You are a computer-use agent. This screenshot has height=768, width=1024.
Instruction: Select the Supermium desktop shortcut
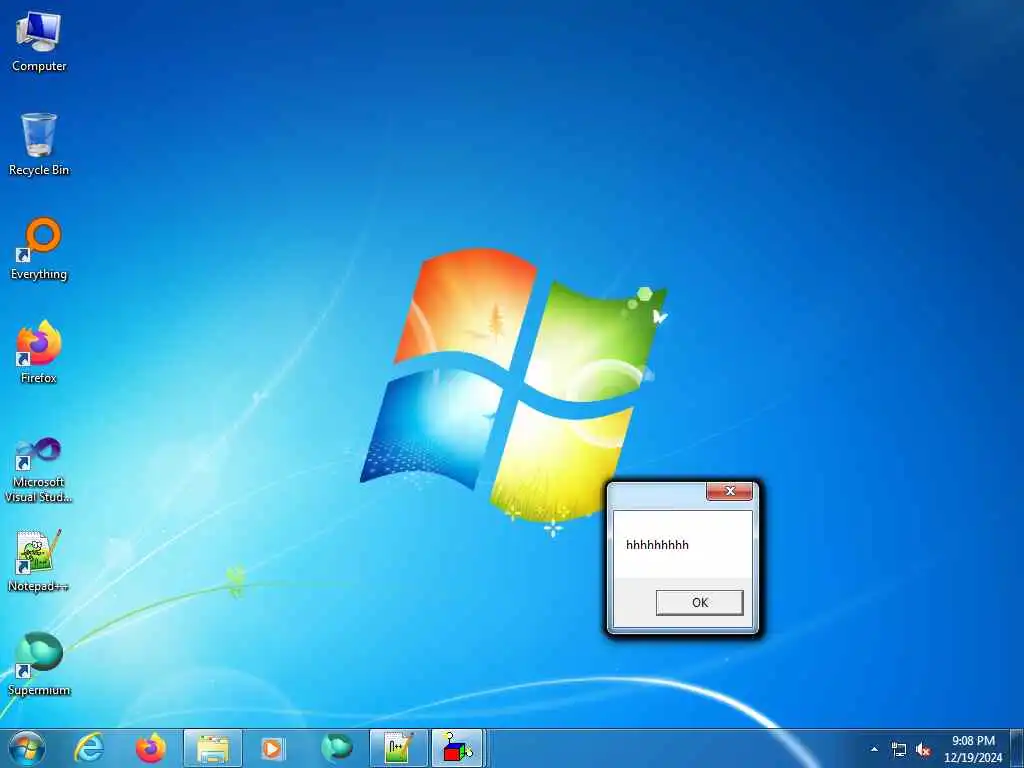pos(39,664)
